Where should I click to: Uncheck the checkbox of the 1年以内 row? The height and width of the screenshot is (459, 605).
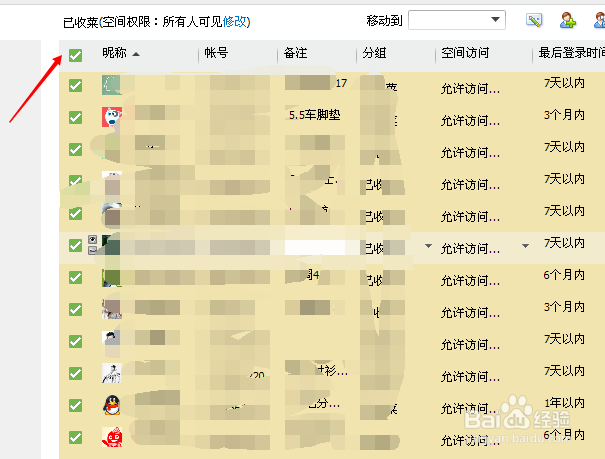click(75, 405)
